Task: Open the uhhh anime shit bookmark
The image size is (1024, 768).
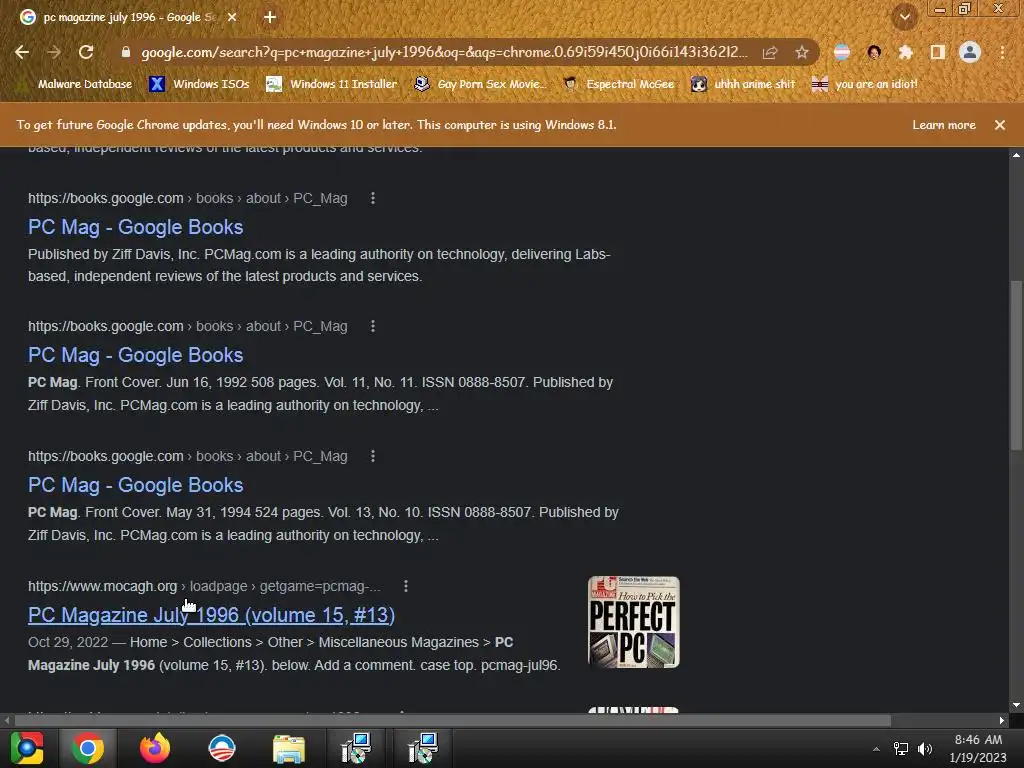Action: [743, 84]
